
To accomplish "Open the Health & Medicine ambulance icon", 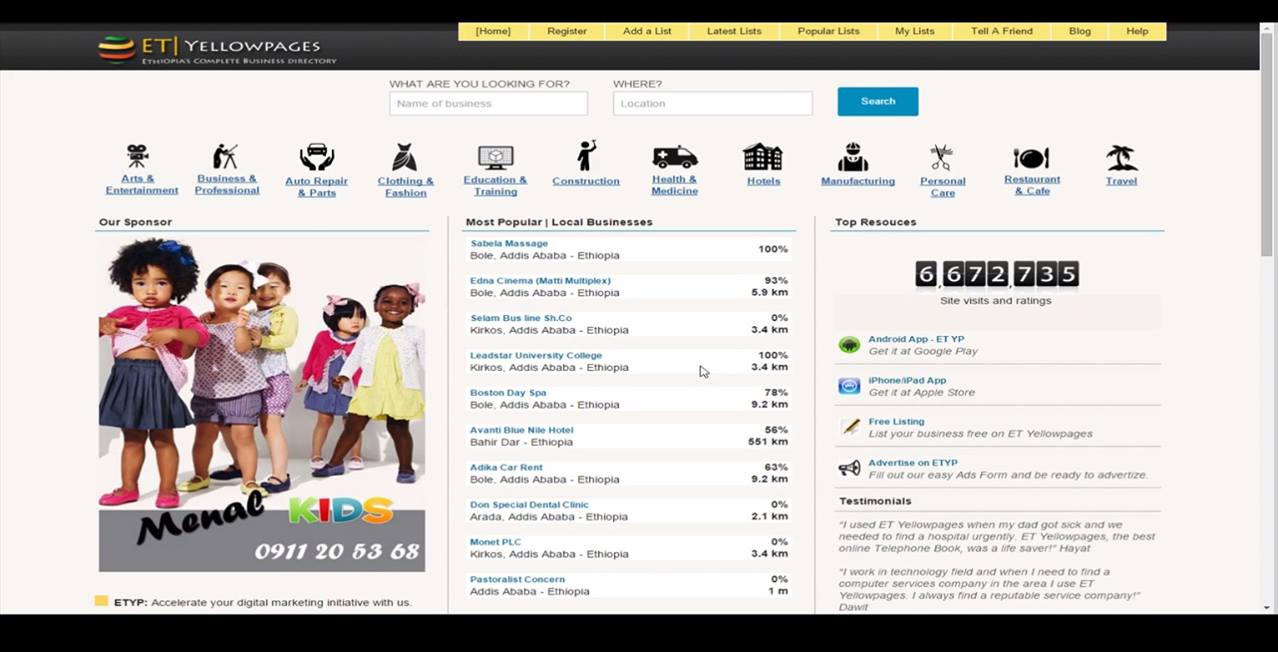I will 675,157.
